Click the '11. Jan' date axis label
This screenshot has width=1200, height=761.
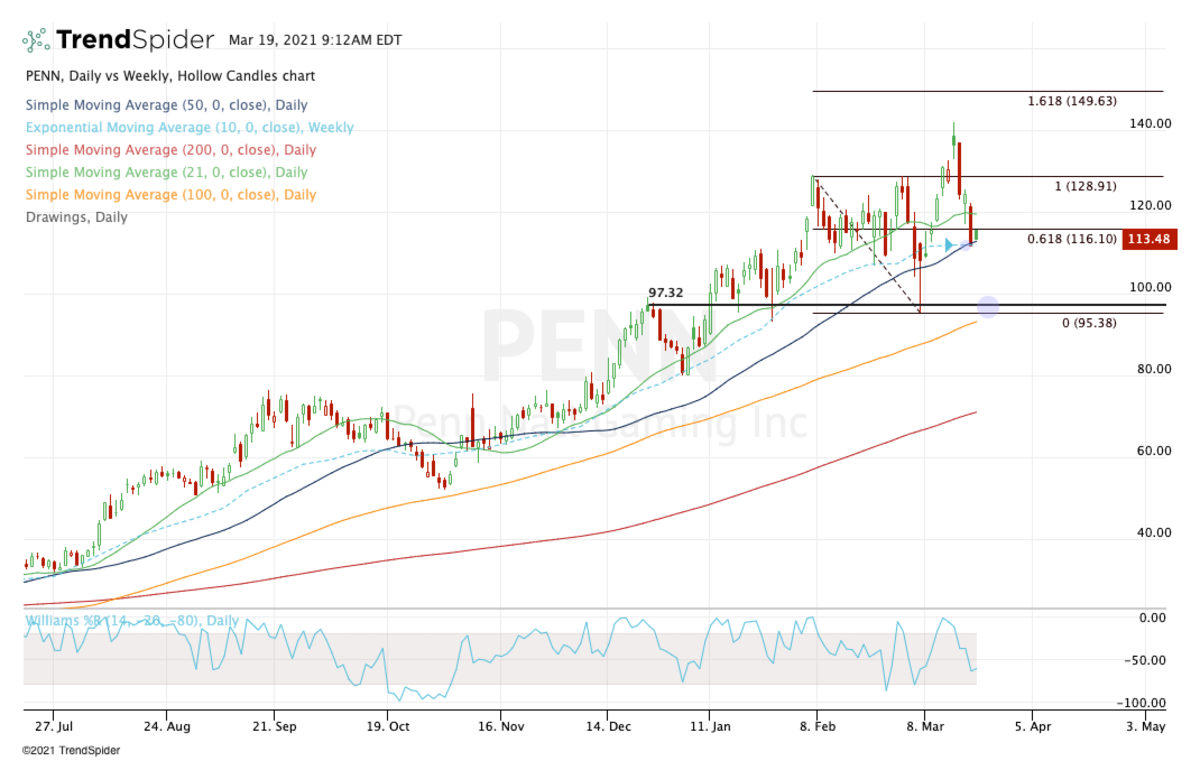(x=709, y=727)
